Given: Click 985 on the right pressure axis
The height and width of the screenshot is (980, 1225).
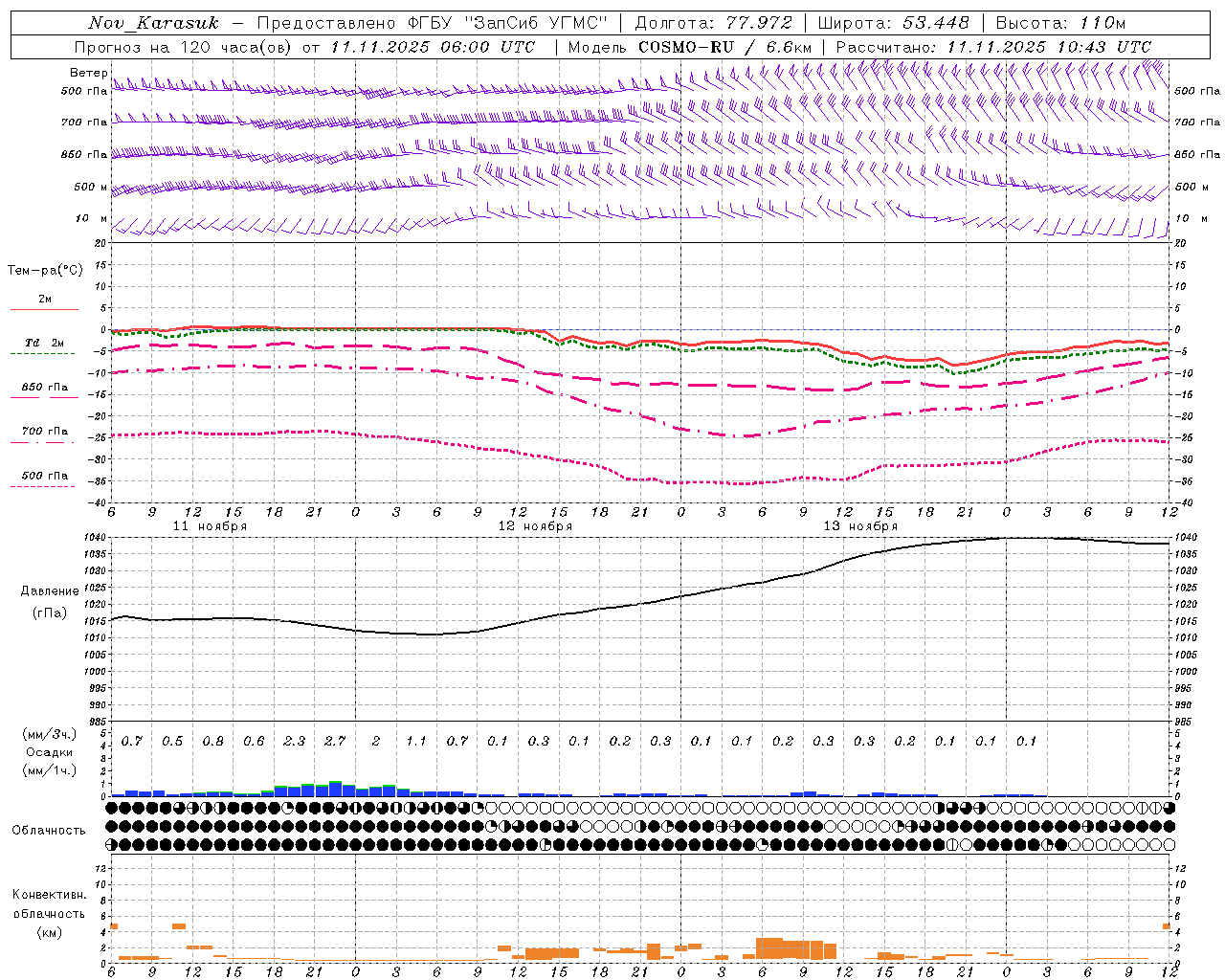Looking at the screenshot, I should click(x=1185, y=722).
